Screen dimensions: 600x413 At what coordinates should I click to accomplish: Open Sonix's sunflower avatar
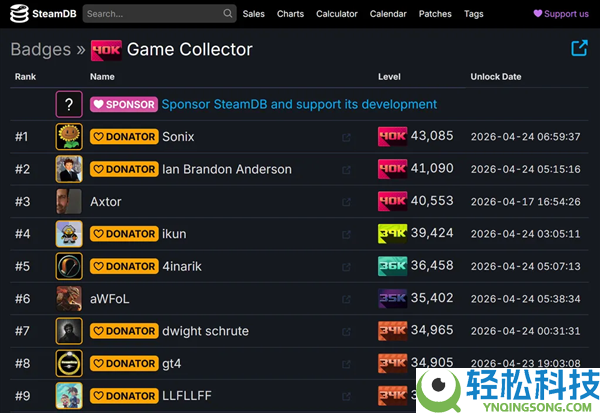tap(69, 137)
